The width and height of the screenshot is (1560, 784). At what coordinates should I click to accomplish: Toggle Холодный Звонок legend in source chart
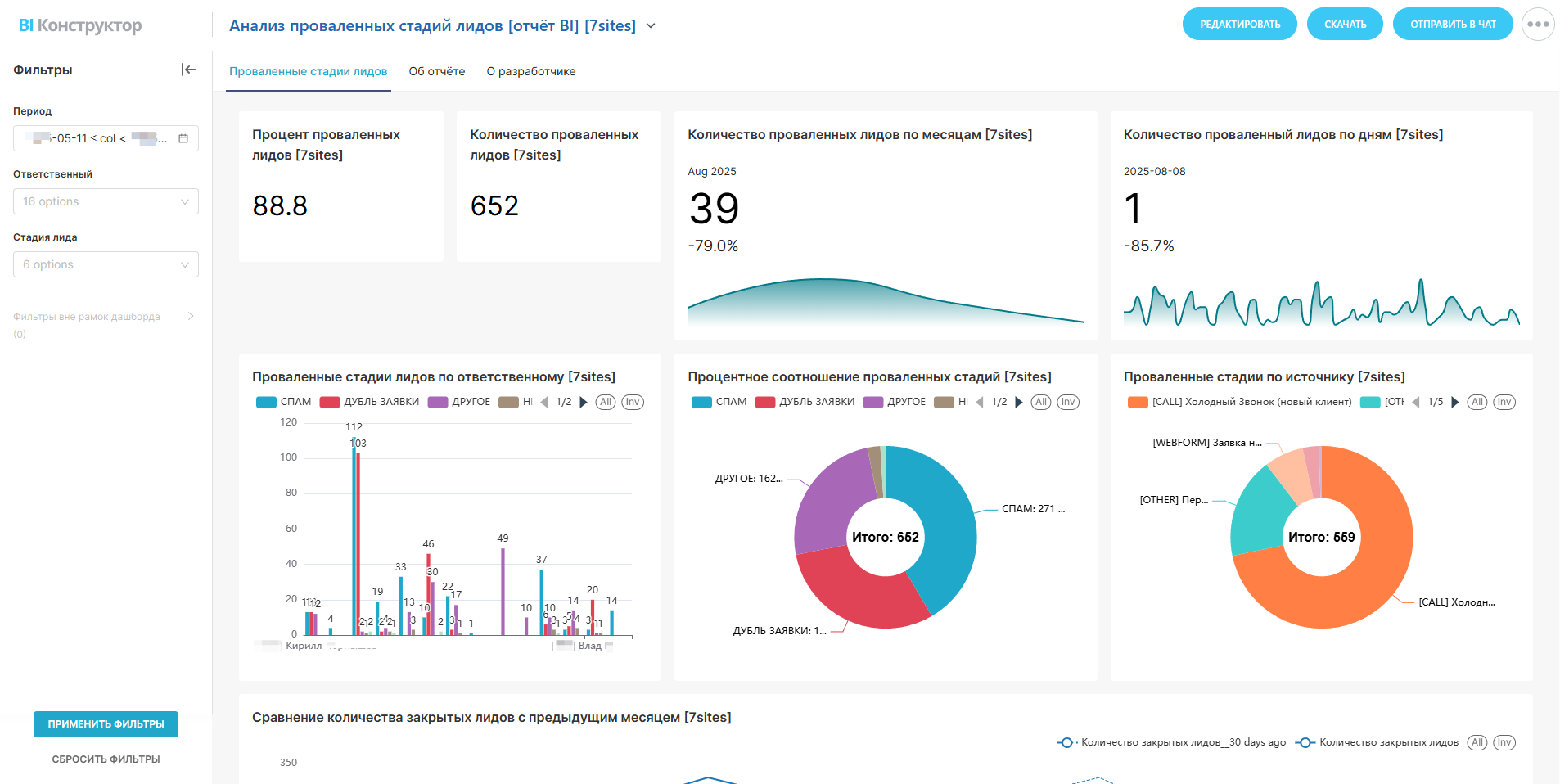tap(1240, 402)
